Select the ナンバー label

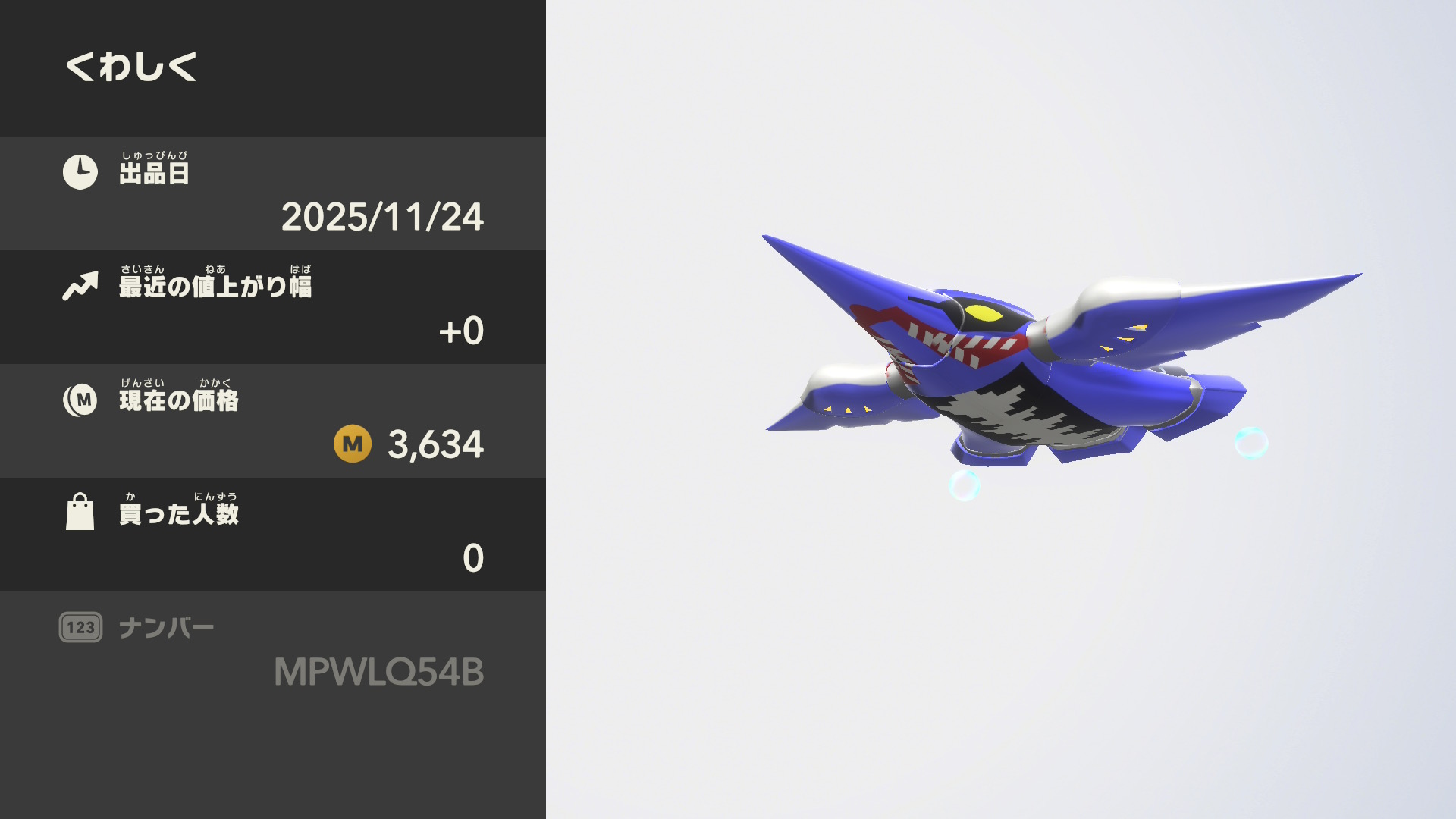(x=167, y=628)
